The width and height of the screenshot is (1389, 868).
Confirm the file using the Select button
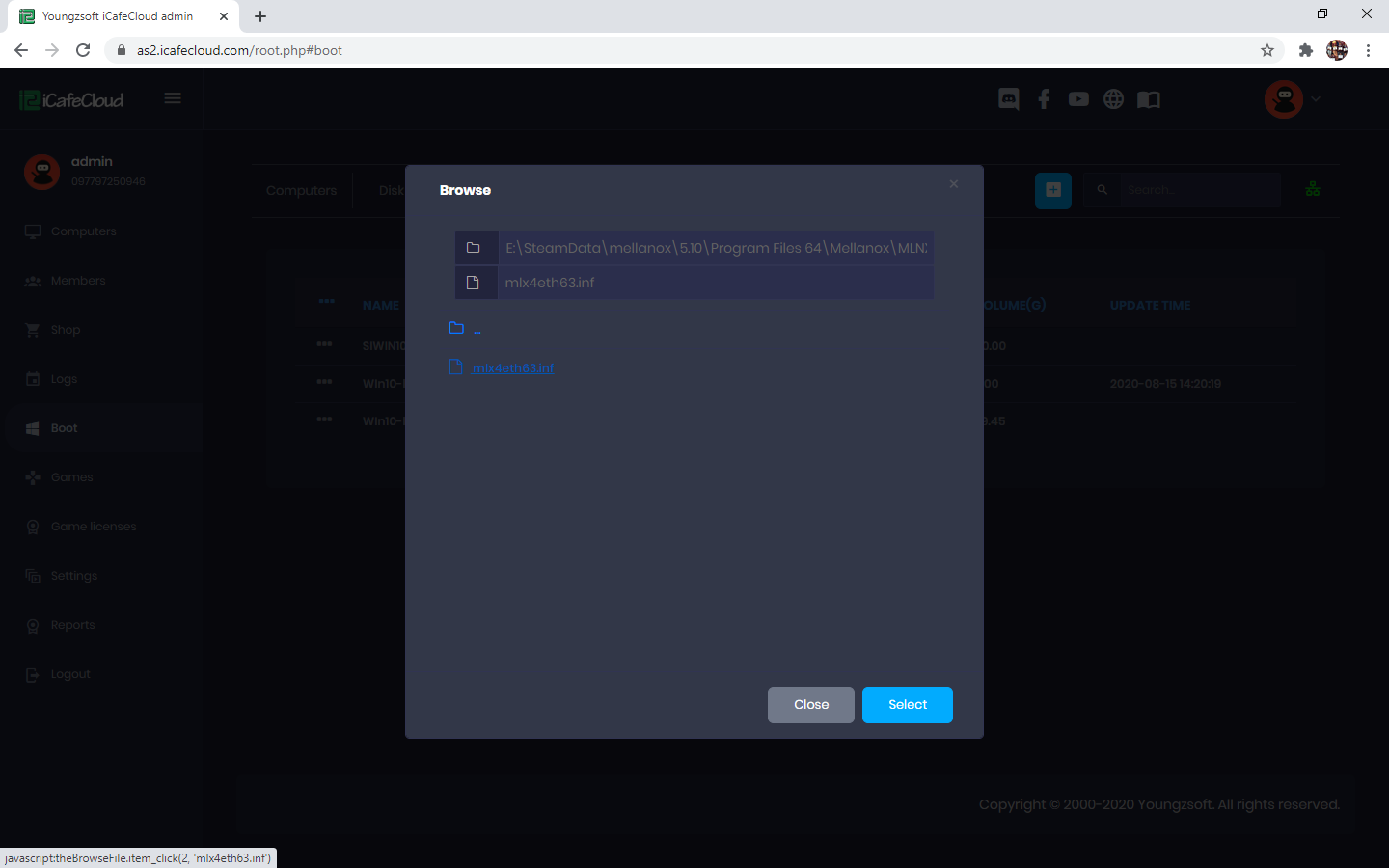coord(907,705)
